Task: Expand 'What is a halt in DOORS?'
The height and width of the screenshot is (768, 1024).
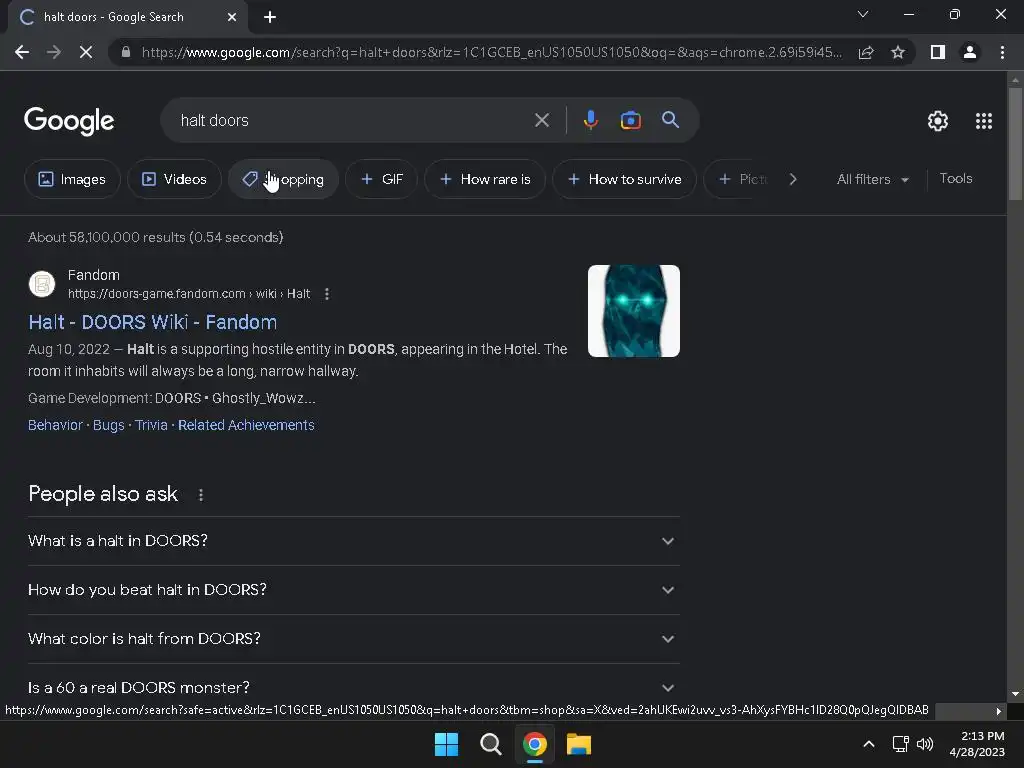Action: point(354,541)
